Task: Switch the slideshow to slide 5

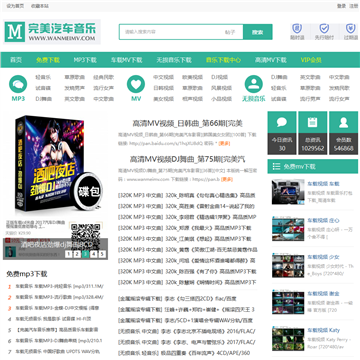Action: [102, 254]
